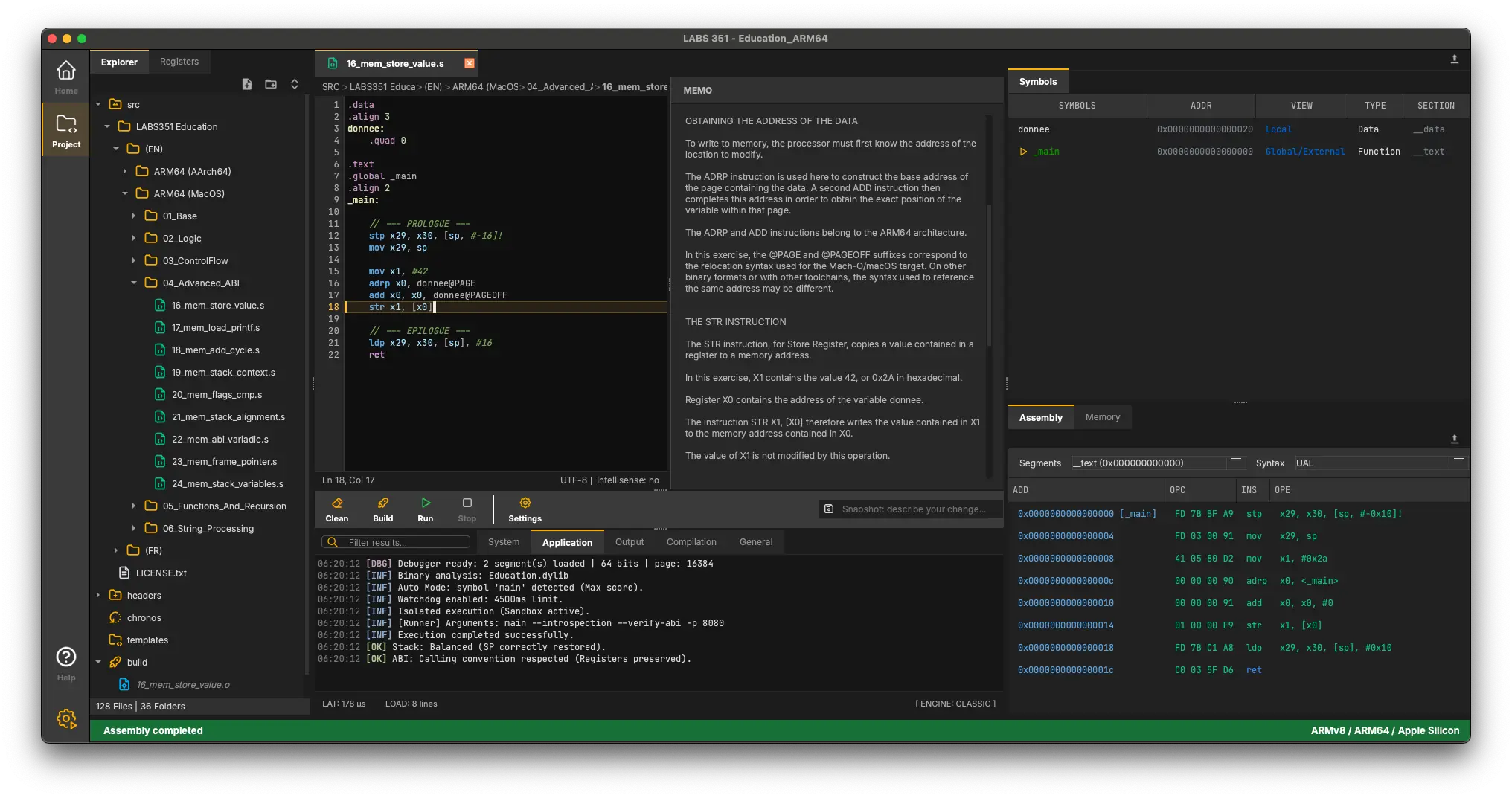The width and height of the screenshot is (1512, 798).
Task: Click the Local view link for donnee
Action: 1278,129
